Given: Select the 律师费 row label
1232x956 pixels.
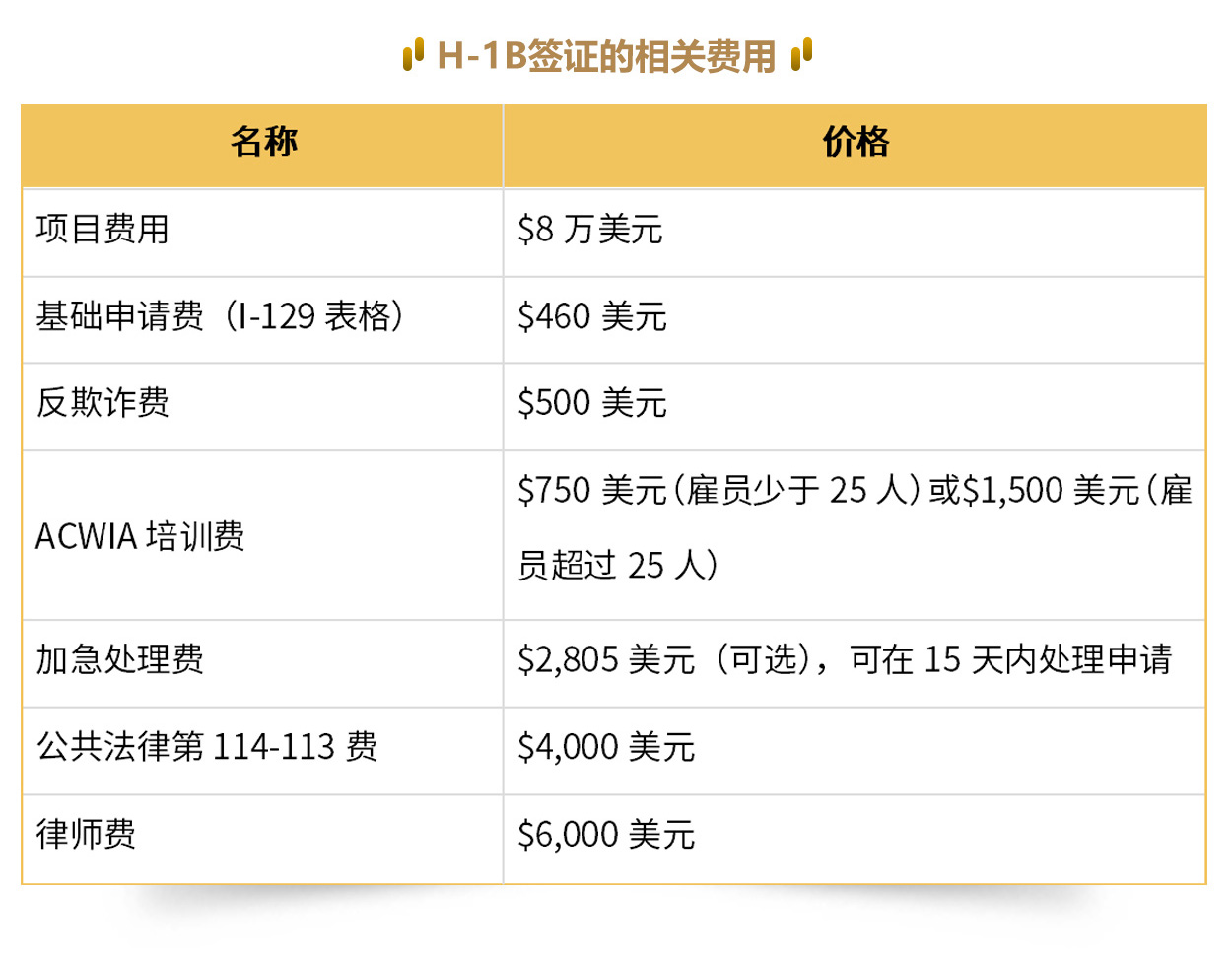Looking at the screenshot, I should 86,835.
